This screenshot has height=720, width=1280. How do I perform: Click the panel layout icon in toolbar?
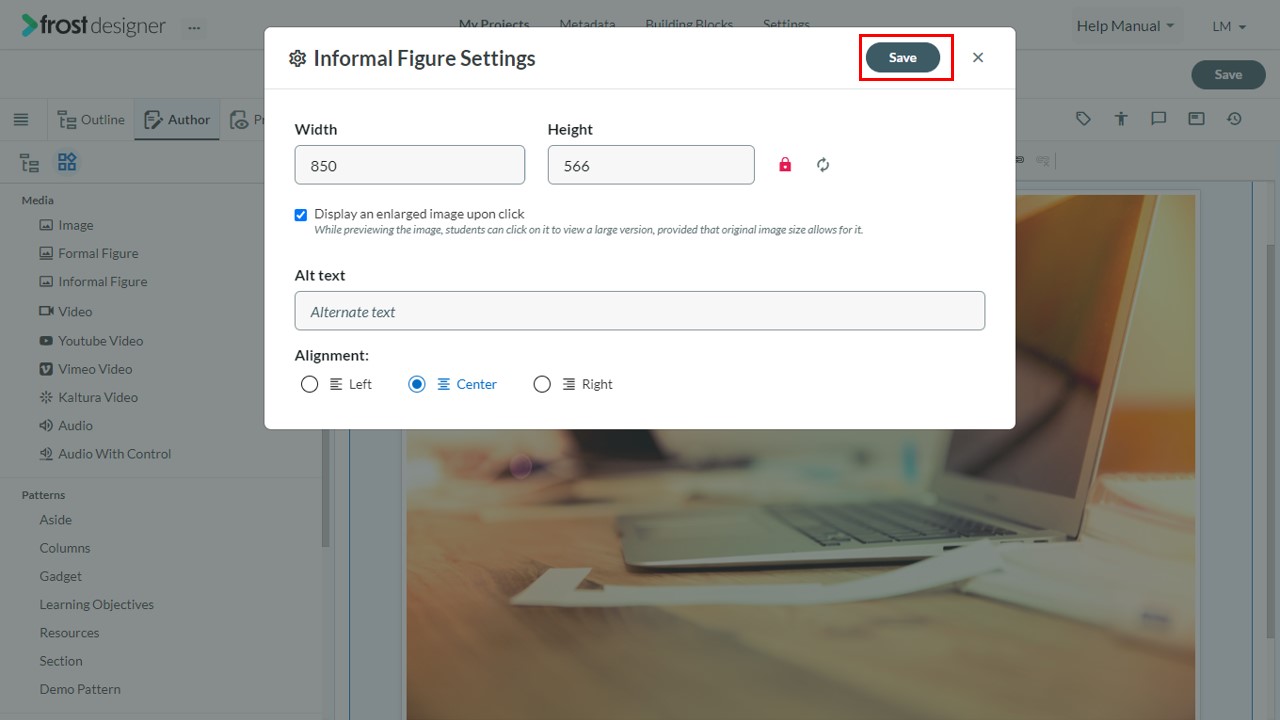click(x=1197, y=119)
